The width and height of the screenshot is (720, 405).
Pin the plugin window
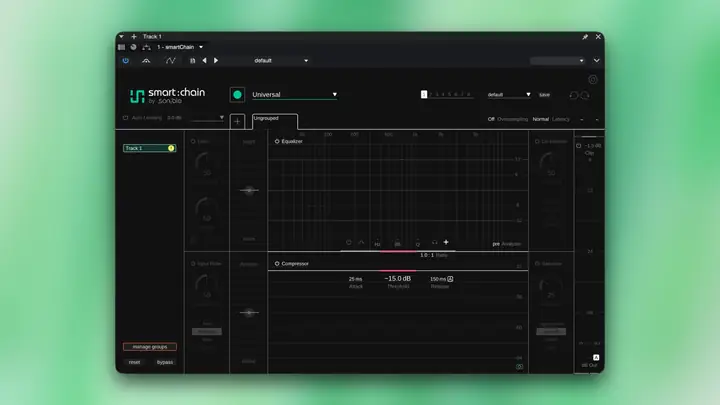(585, 37)
